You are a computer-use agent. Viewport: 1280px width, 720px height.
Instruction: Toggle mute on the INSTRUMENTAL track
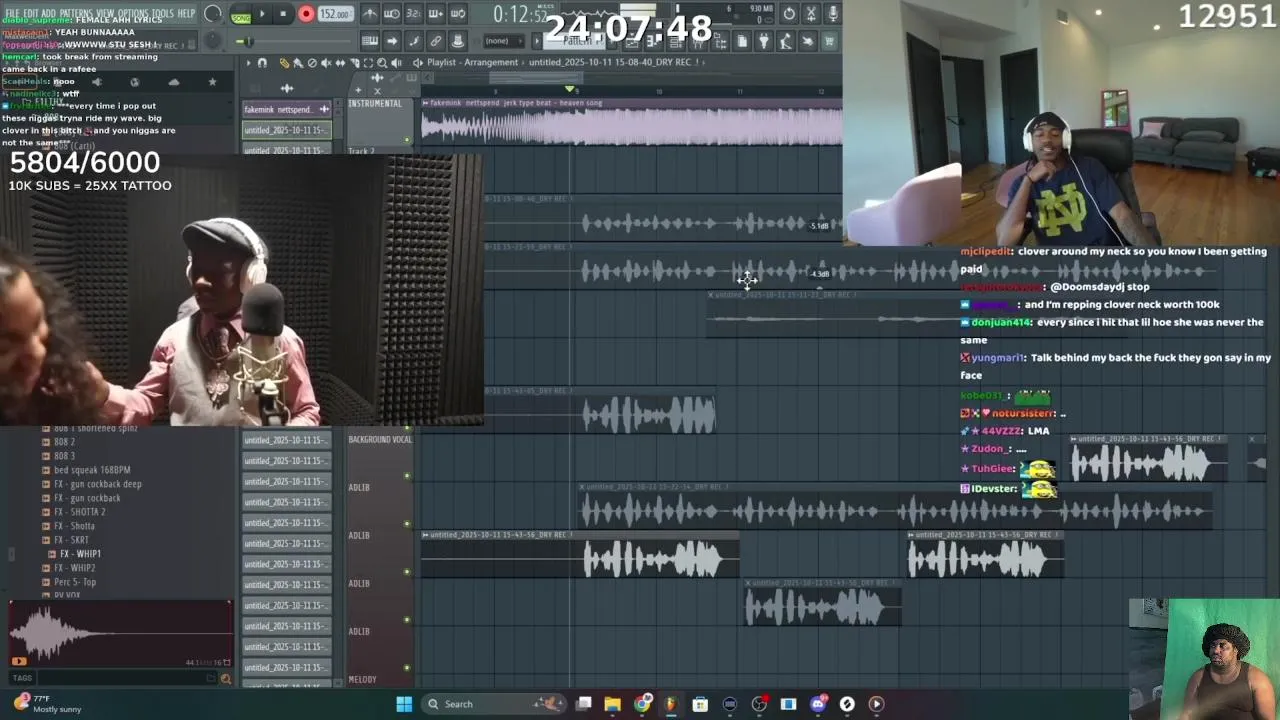tap(407, 139)
